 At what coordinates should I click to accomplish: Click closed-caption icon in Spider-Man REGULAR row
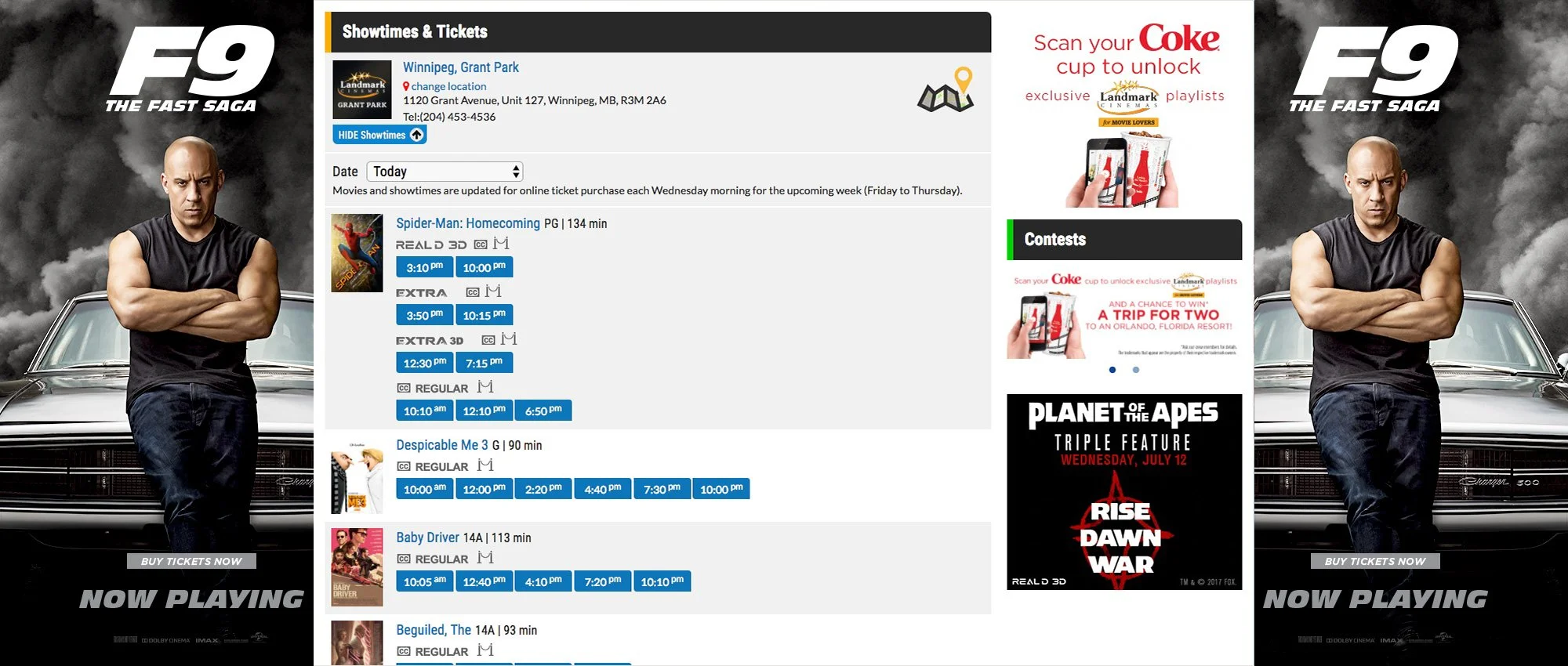click(404, 388)
